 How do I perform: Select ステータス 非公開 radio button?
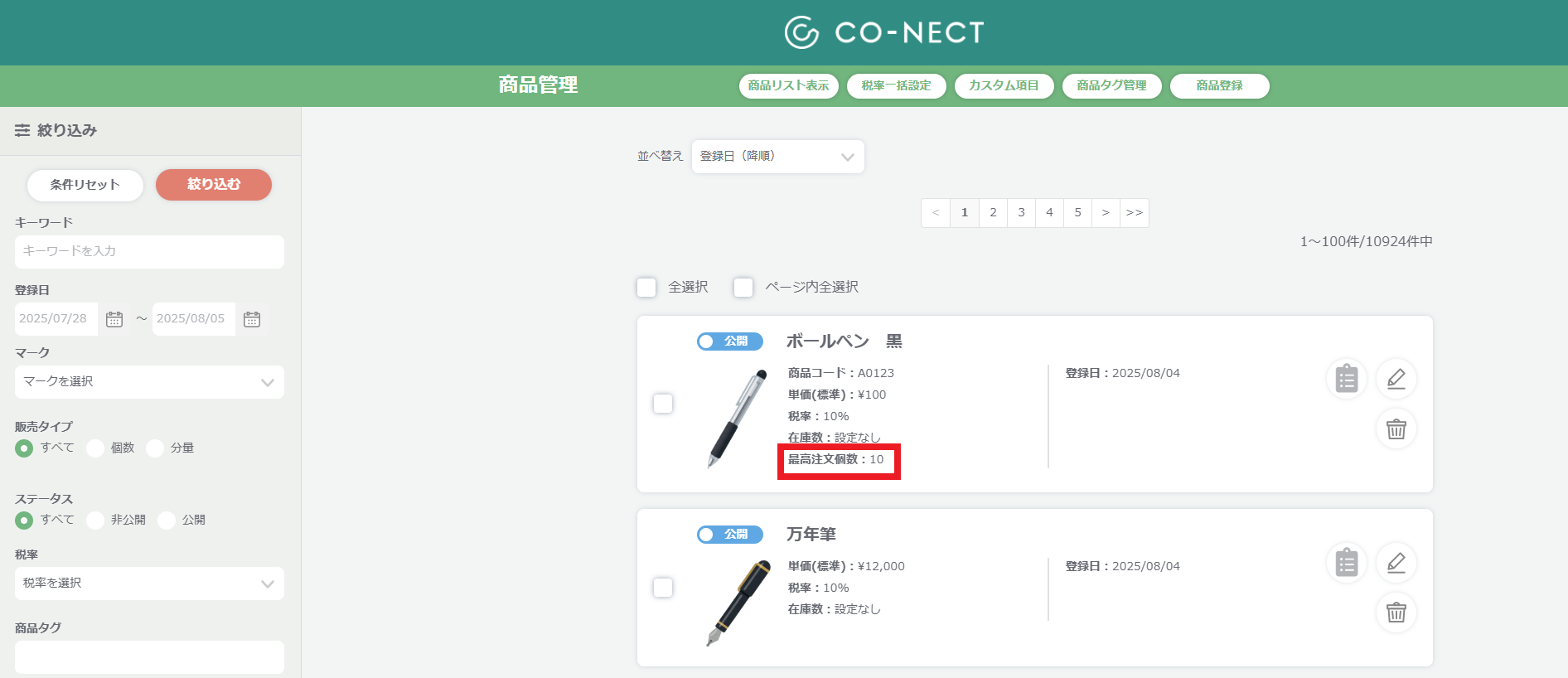pos(95,521)
